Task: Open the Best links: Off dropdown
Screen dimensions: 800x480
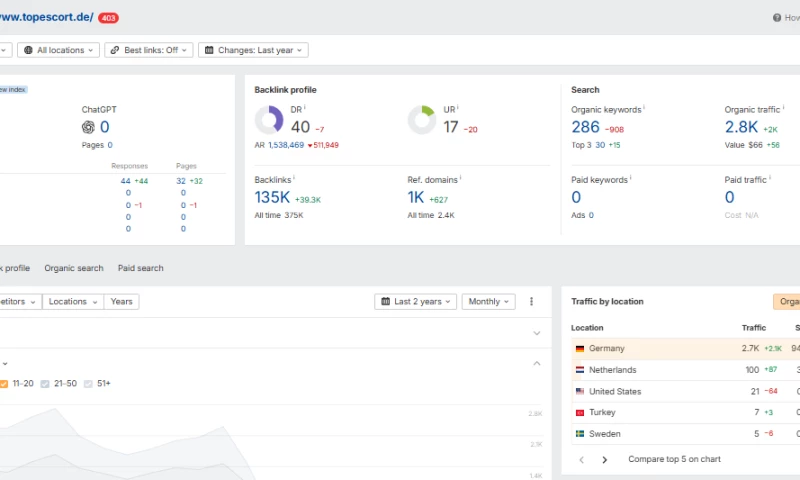Action: click(x=148, y=50)
